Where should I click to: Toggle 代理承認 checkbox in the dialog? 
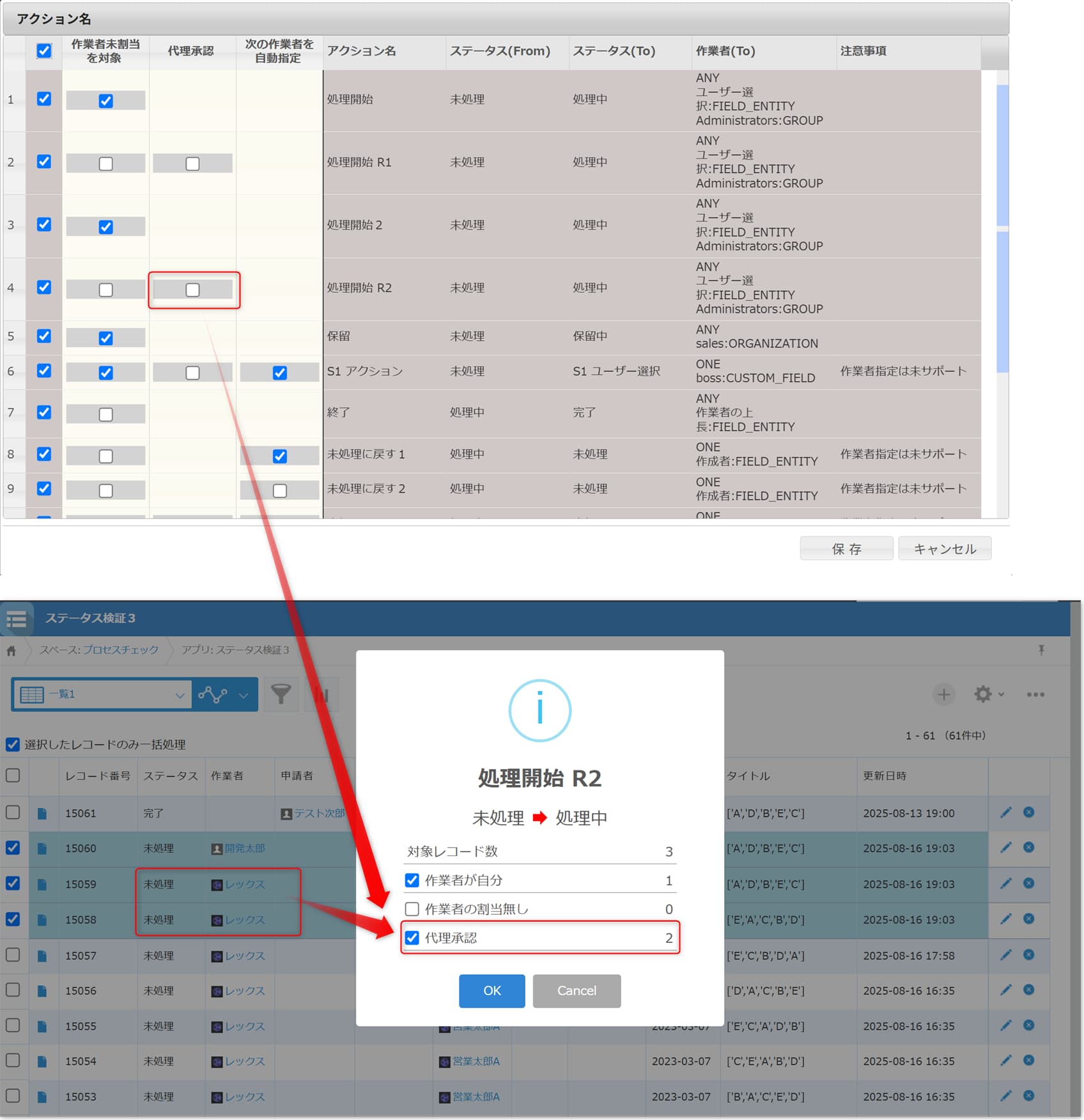coord(412,938)
